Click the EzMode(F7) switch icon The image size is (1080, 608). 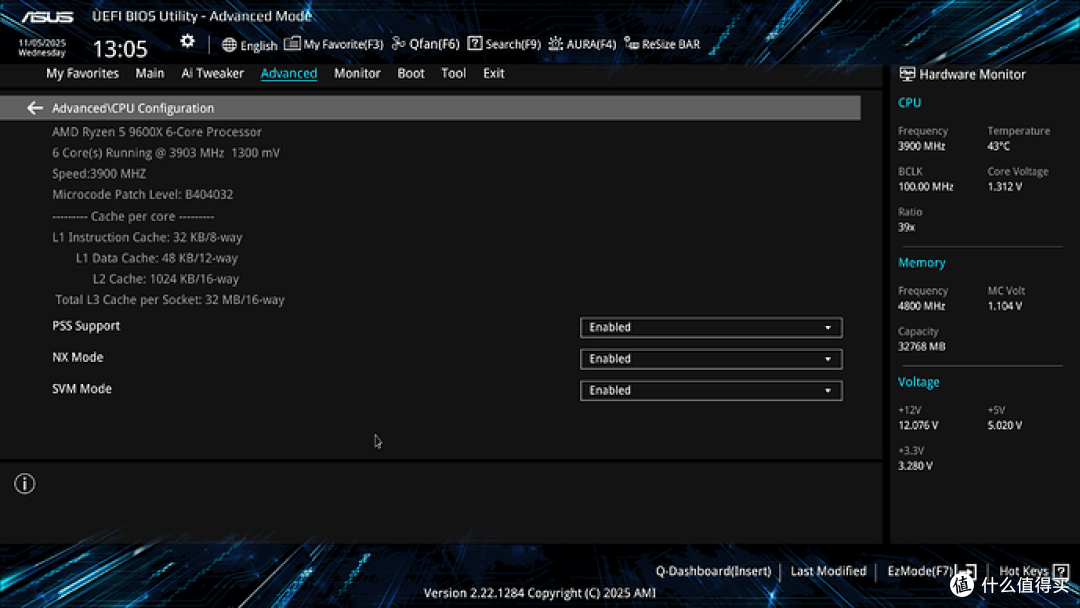click(x=968, y=571)
